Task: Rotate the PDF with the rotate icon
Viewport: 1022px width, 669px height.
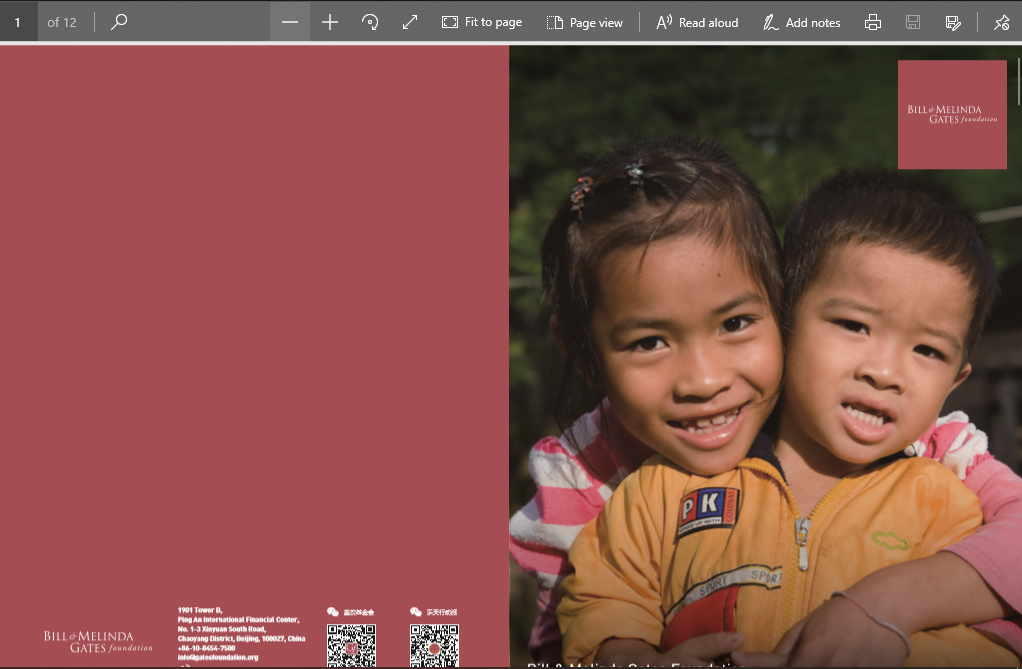Action: (370, 22)
